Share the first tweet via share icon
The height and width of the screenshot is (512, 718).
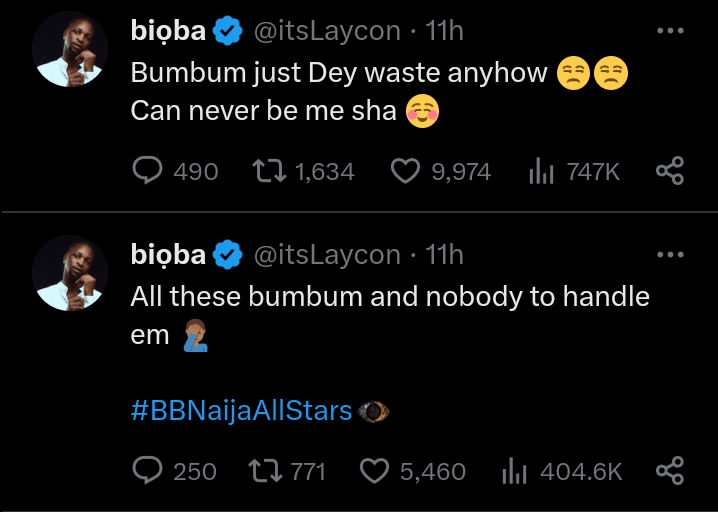pos(669,172)
